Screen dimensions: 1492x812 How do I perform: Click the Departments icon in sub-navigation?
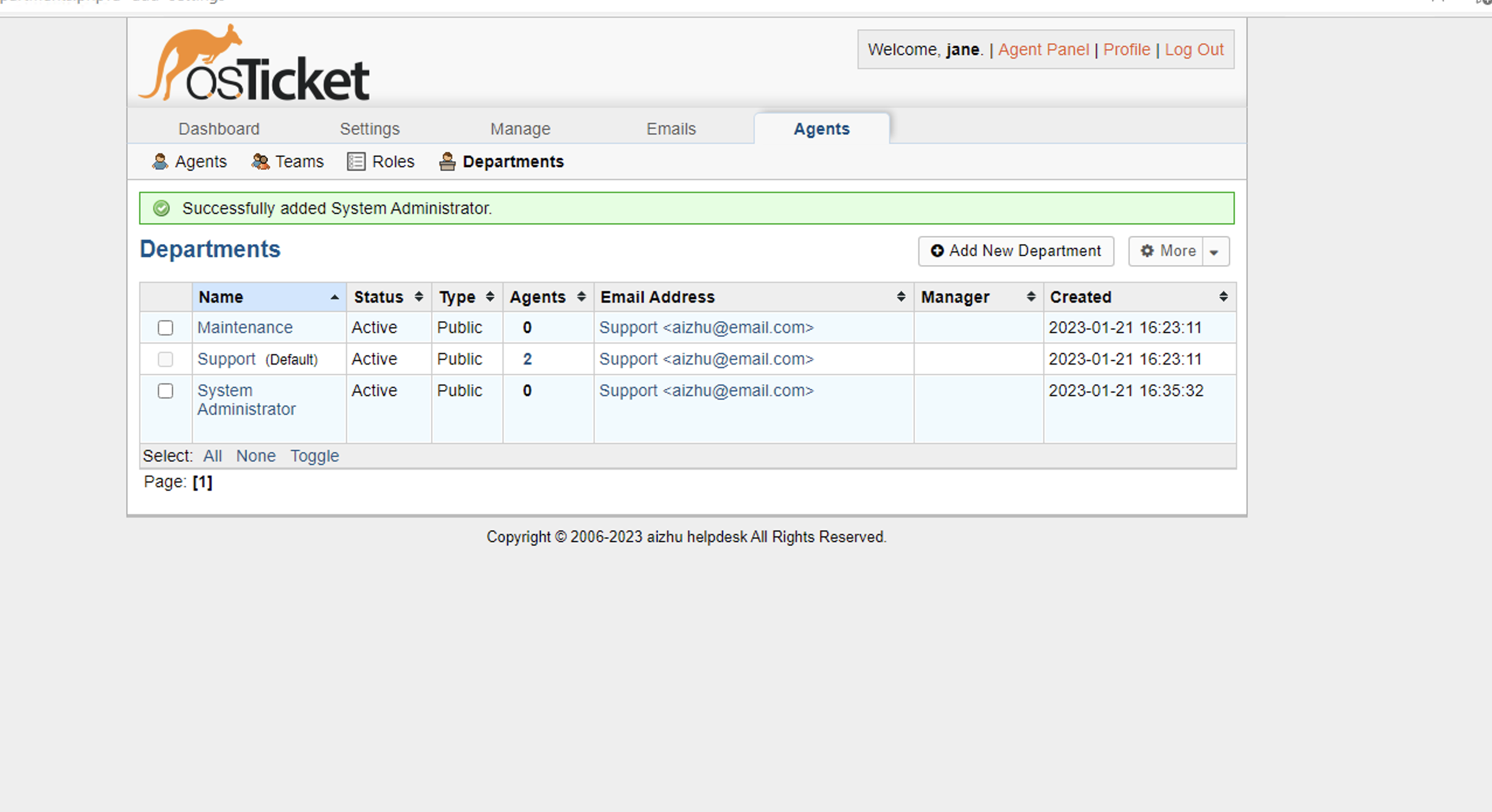click(447, 161)
